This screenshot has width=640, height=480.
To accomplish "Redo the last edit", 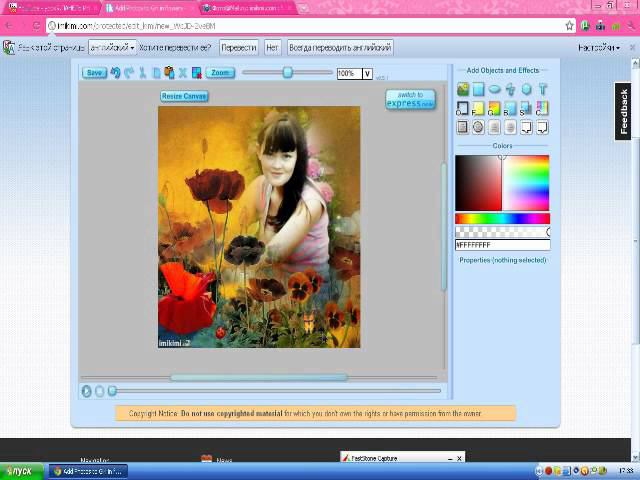I will [129, 73].
